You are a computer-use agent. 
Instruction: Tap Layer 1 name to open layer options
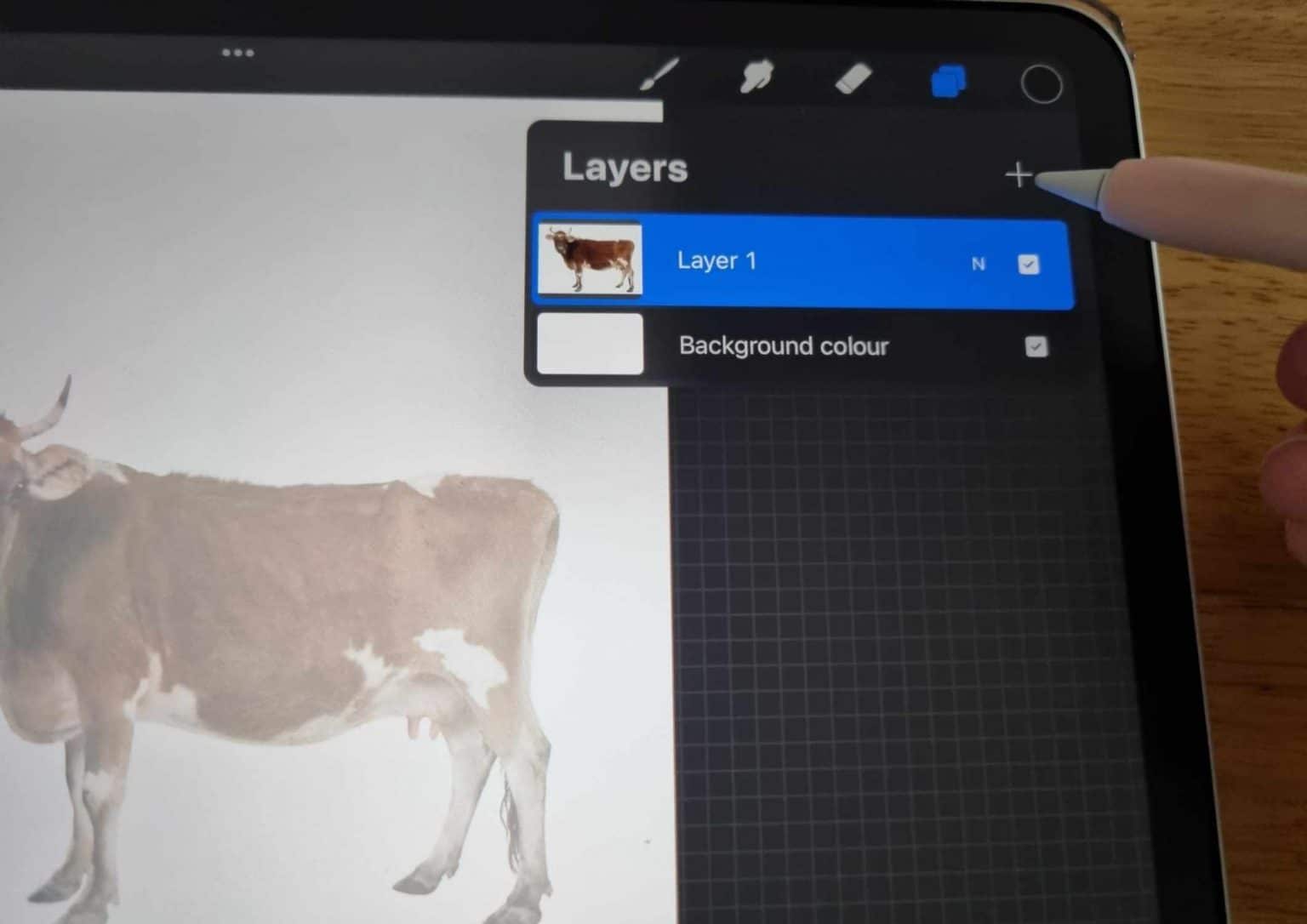(x=717, y=260)
